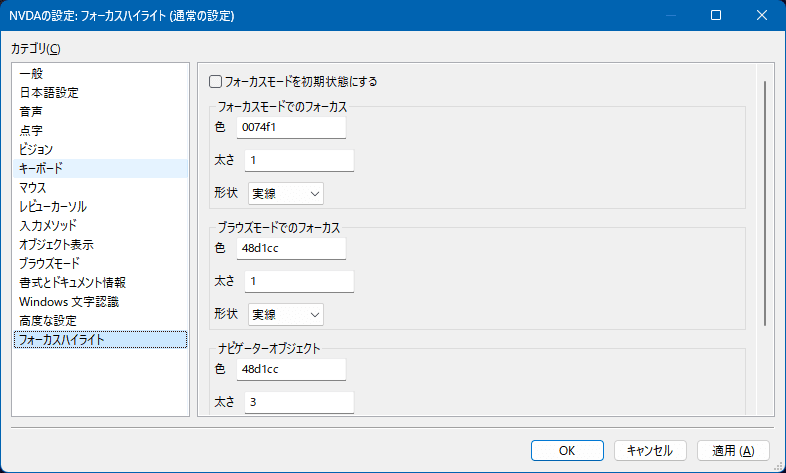Click 色 field containing 0074f1
Screen dimensions: 786x473
coord(291,127)
